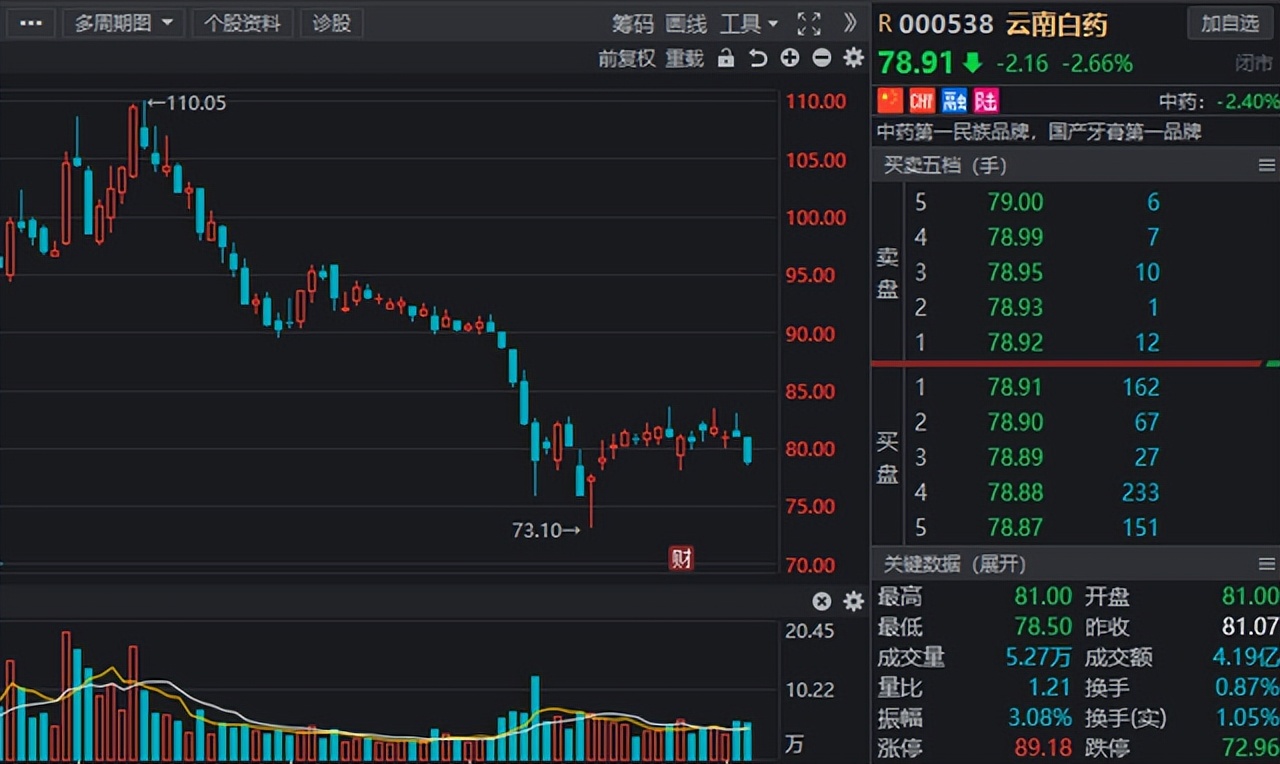The width and height of the screenshot is (1280, 764).
Task: Open the ellipsis menu at top left
Action: point(30,22)
